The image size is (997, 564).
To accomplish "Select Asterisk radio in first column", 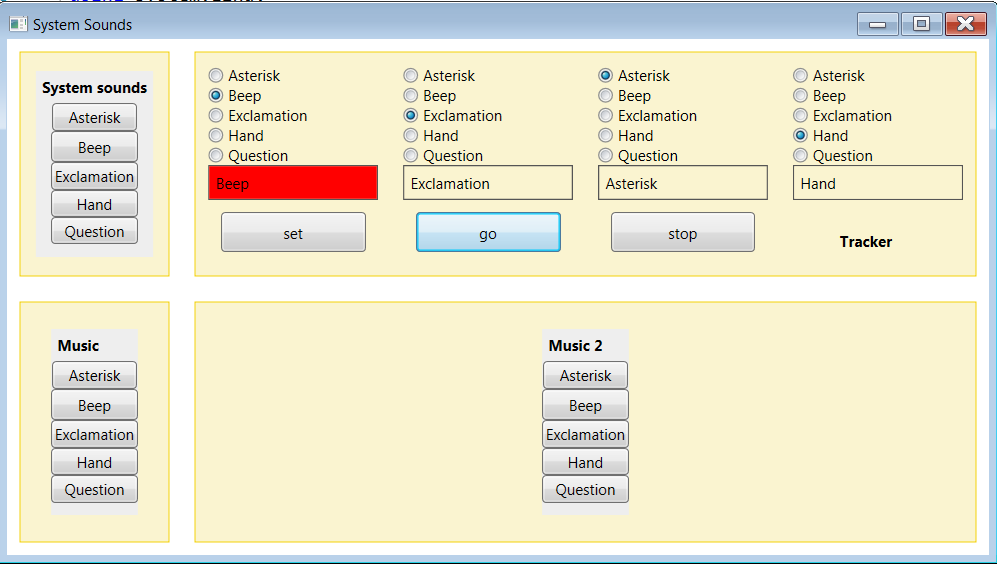I will click(216, 76).
